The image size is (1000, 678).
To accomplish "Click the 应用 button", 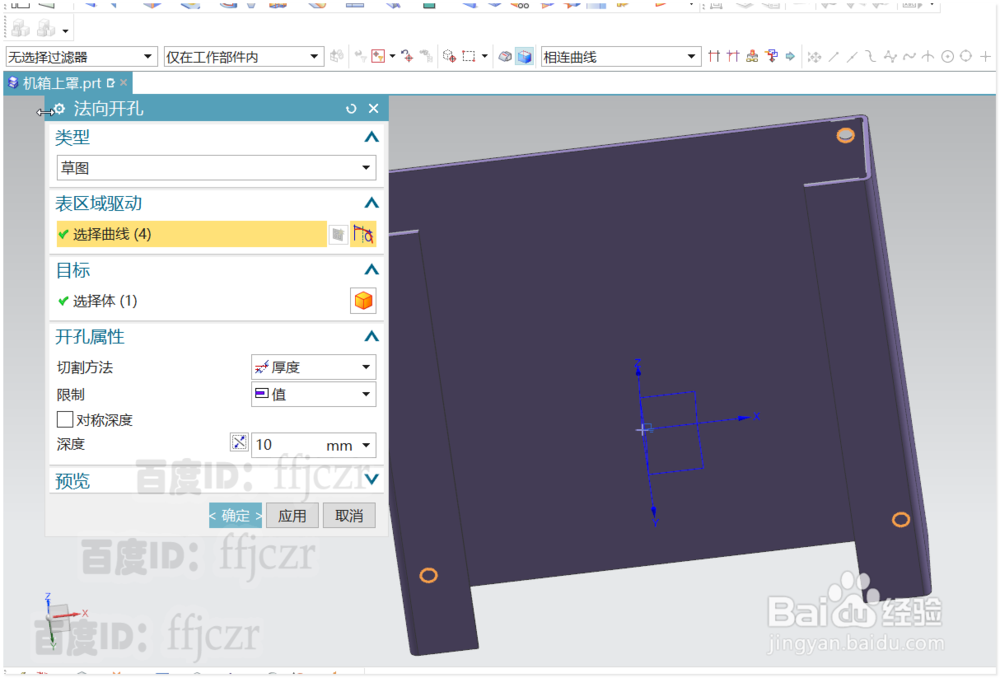I will (292, 515).
